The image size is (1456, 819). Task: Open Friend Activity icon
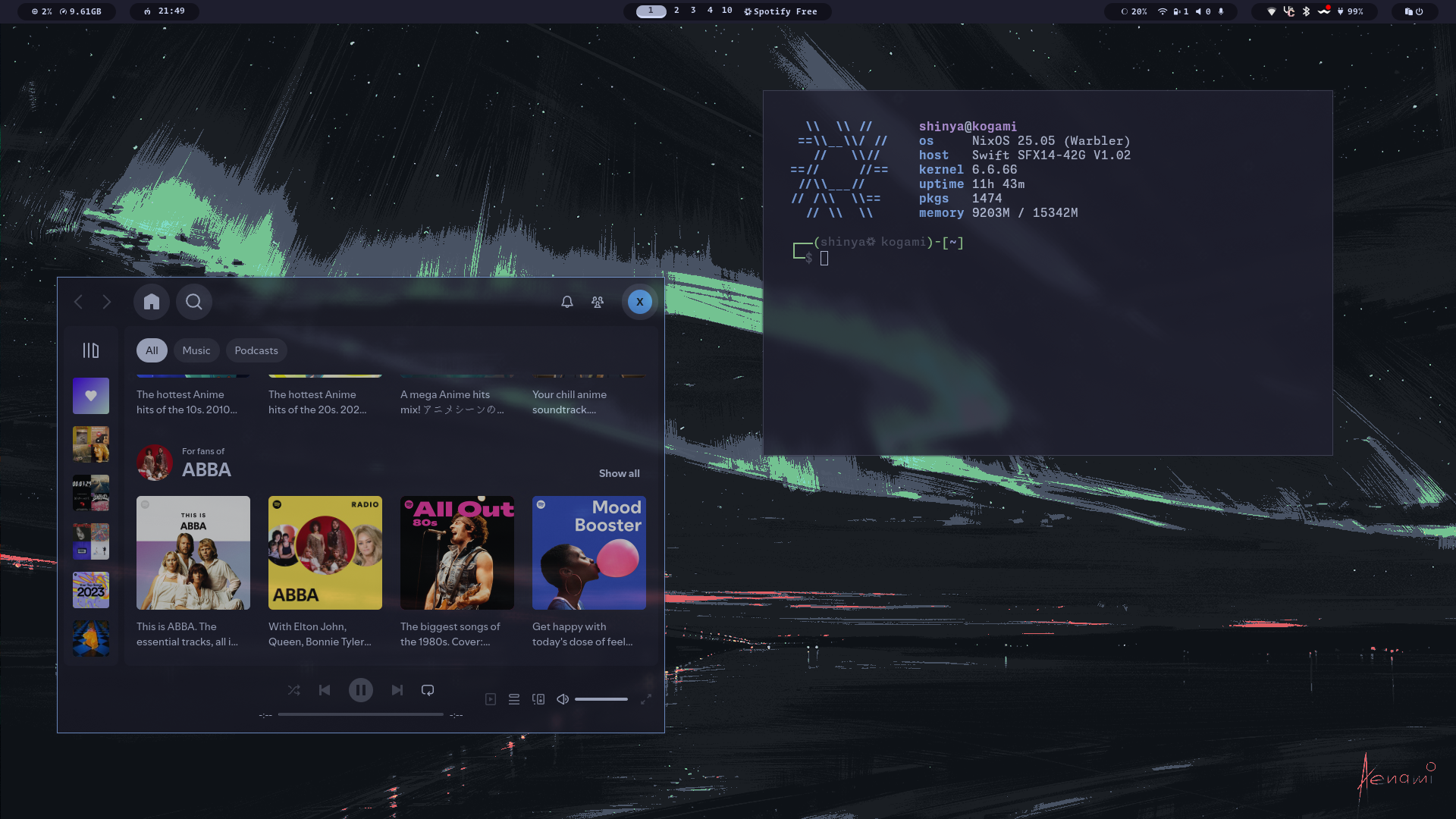pos(598,302)
